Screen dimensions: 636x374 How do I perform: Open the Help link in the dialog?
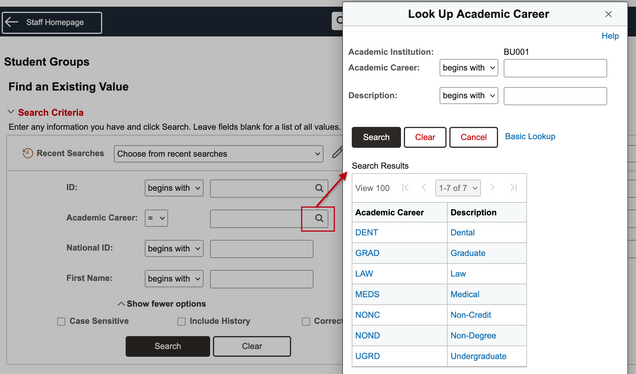(610, 36)
